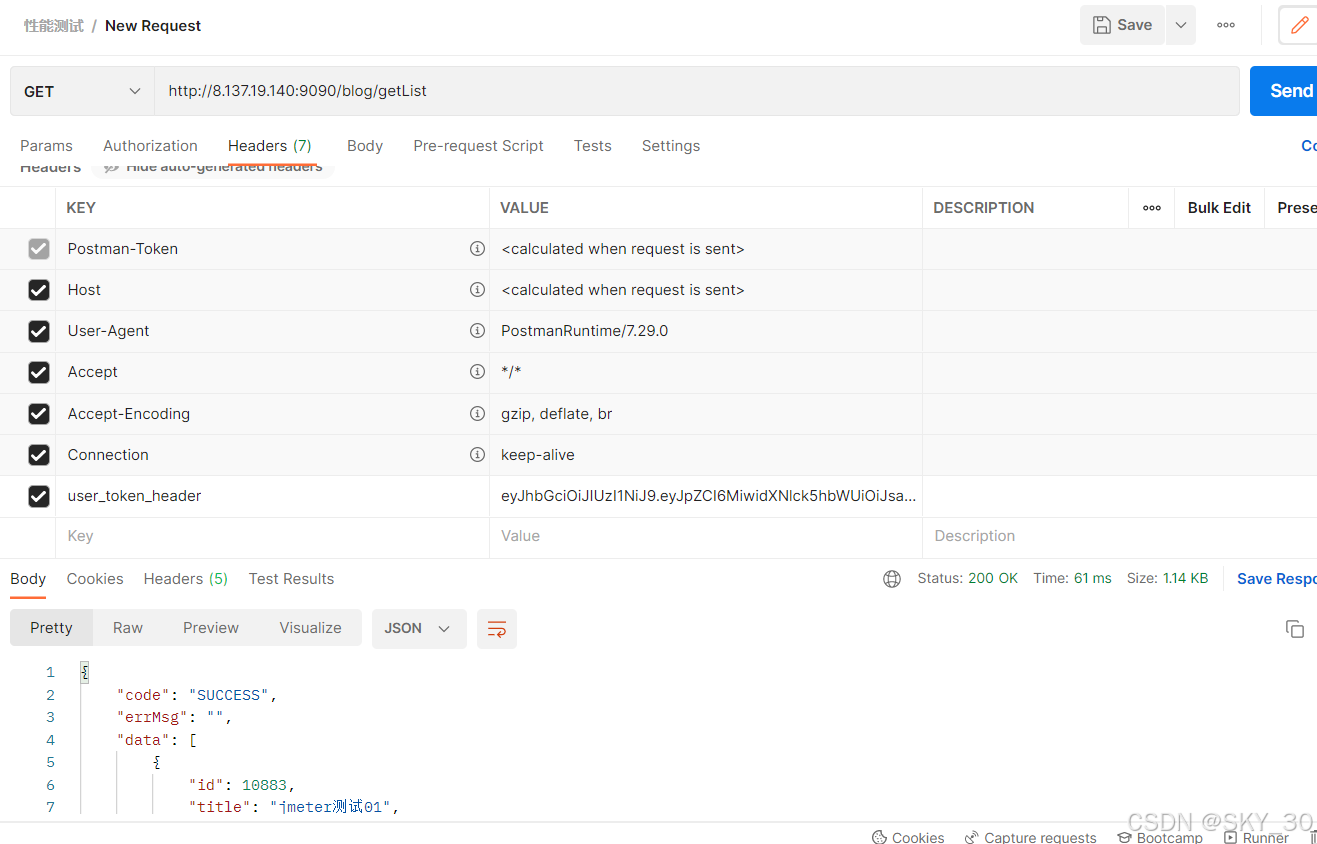1317x844 pixels.
Task: Open the request Body tab
Action: point(365,146)
